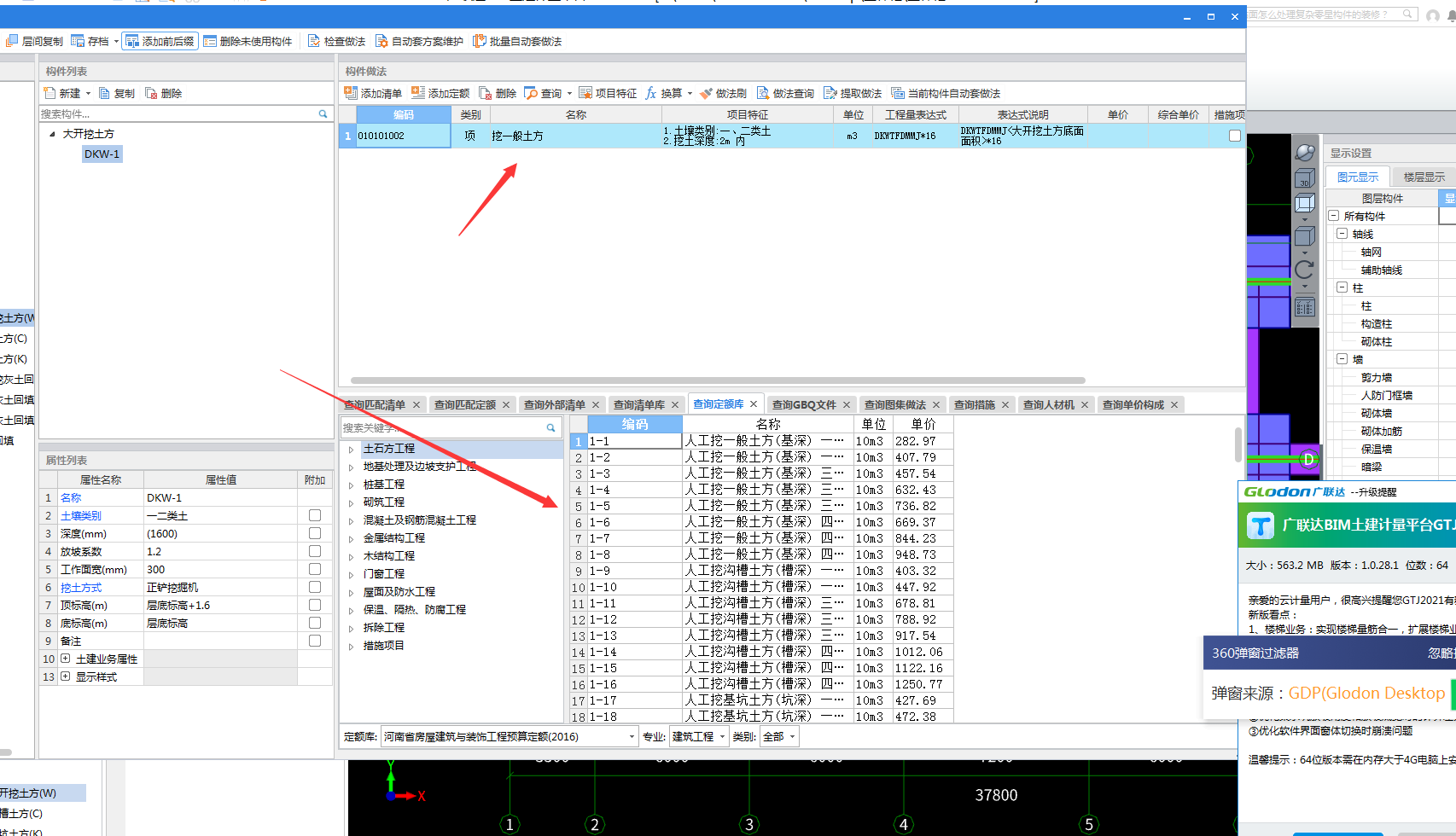Click 删除 in the component list toolbar
The width and height of the screenshot is (1456, 836).
click(163, 93)
